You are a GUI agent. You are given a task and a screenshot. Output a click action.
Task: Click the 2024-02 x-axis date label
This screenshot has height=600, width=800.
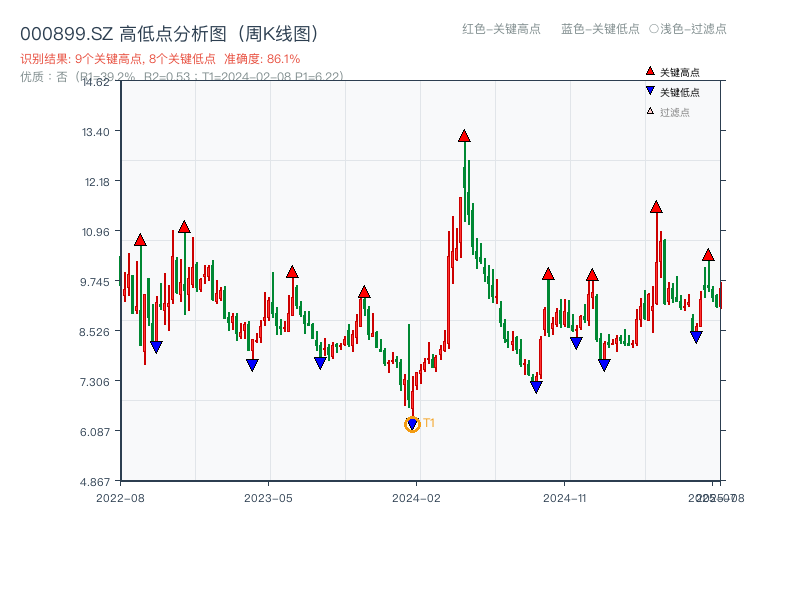click(416, 498)
